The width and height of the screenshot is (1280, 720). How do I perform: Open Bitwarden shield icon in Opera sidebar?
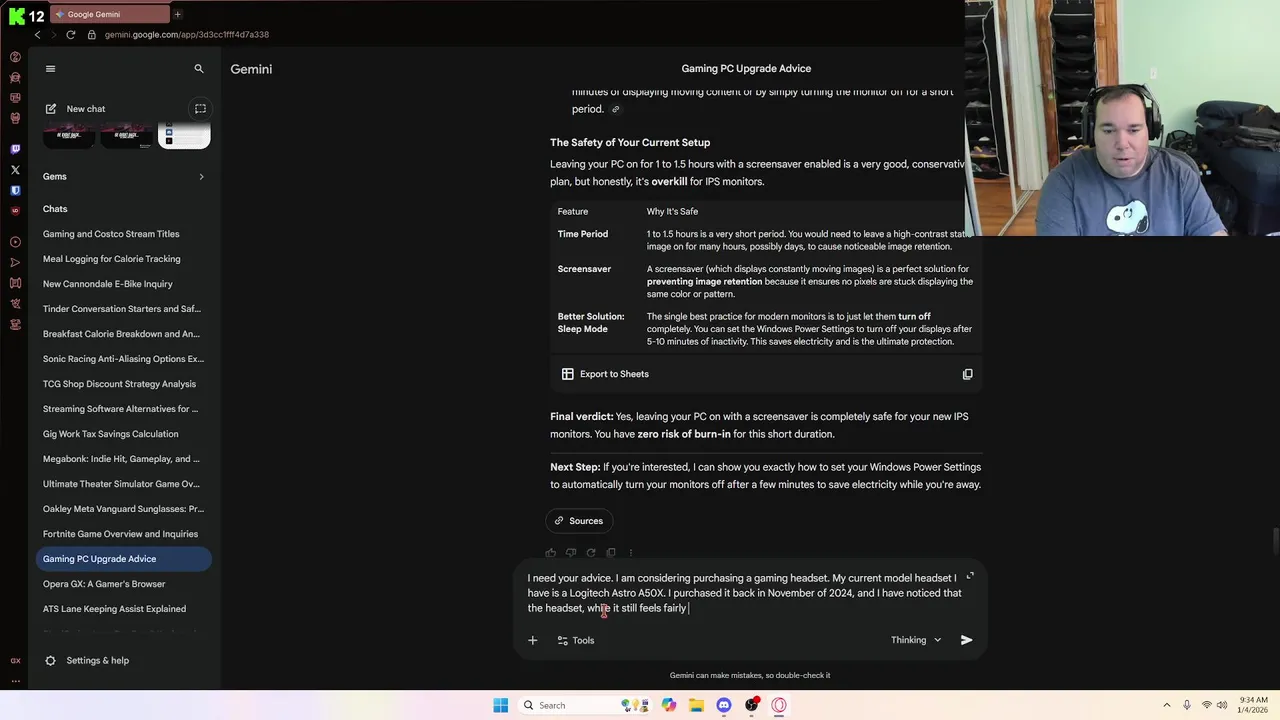(x=15, y=190)
